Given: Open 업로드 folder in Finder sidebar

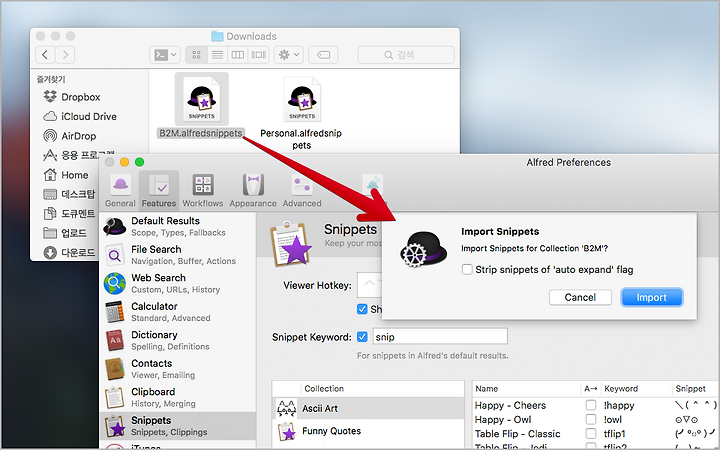Looking at the screenshot, I should tap(65, 233).
